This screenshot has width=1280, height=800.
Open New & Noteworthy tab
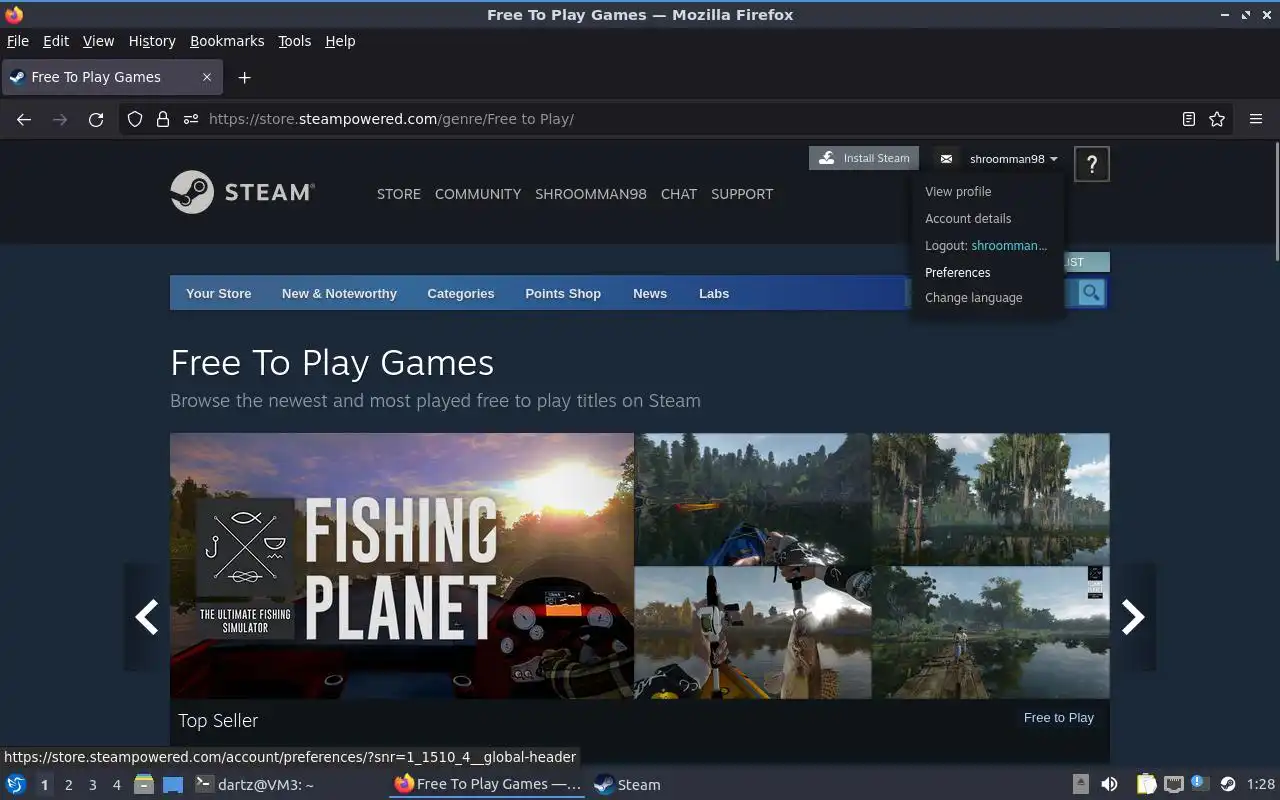[x=339, y=293]
